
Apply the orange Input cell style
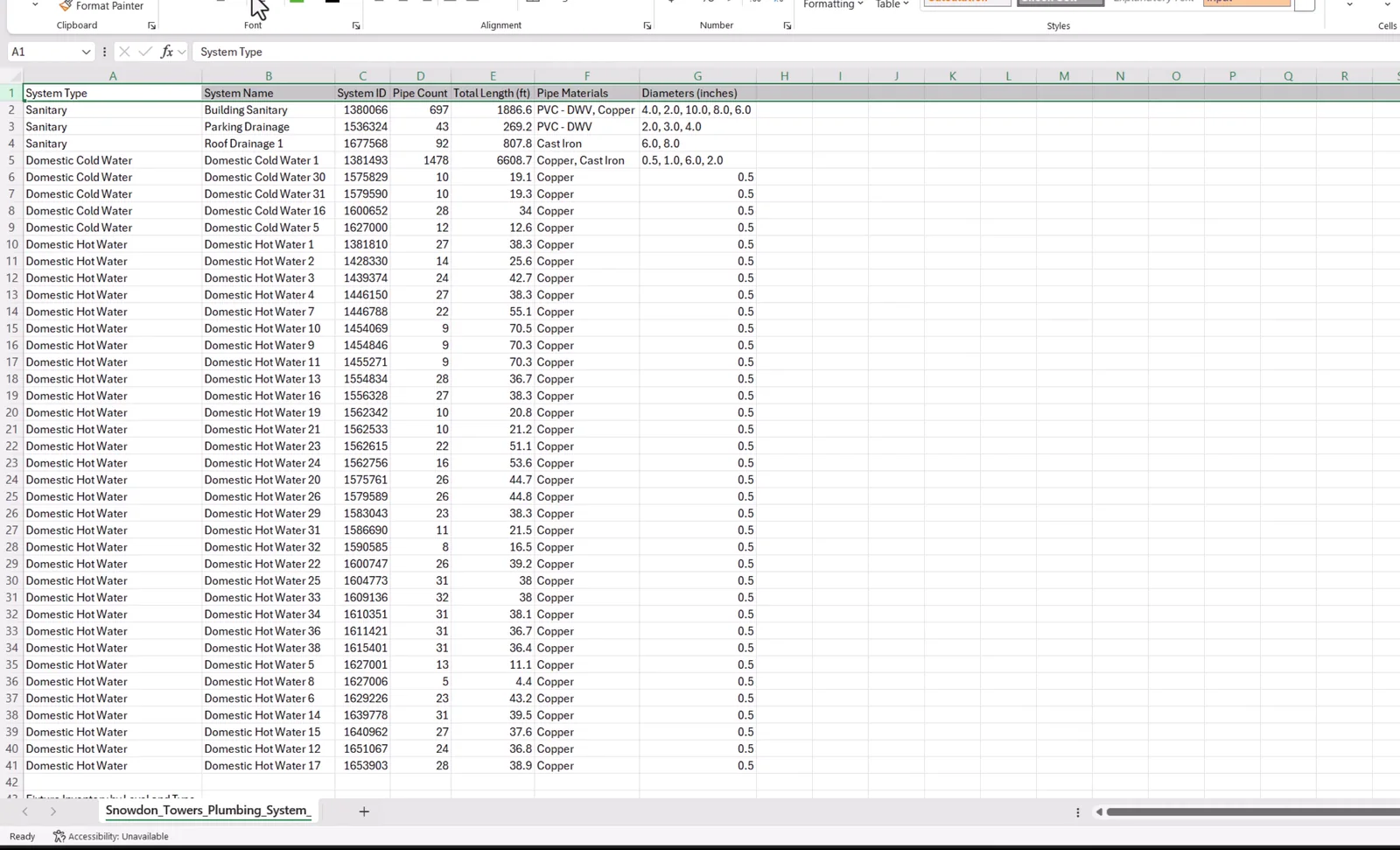tap(1246, 3)
